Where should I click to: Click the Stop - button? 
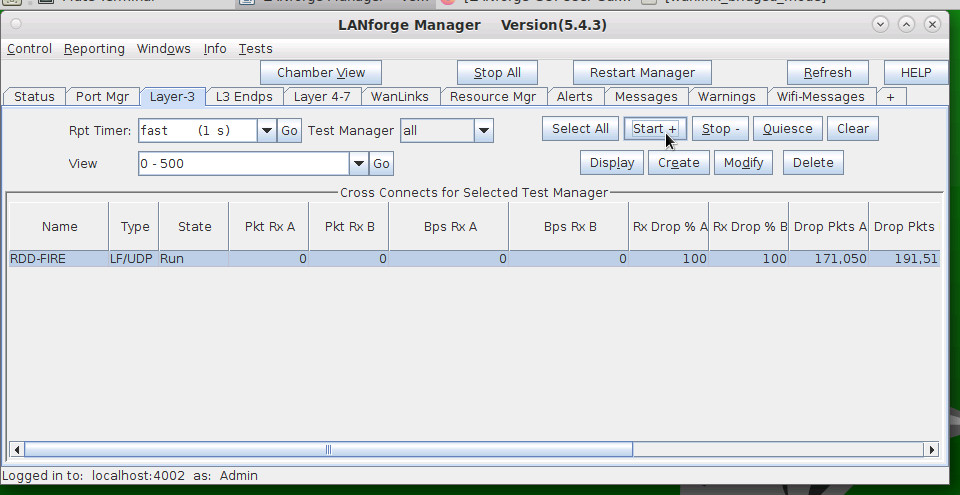721,129
